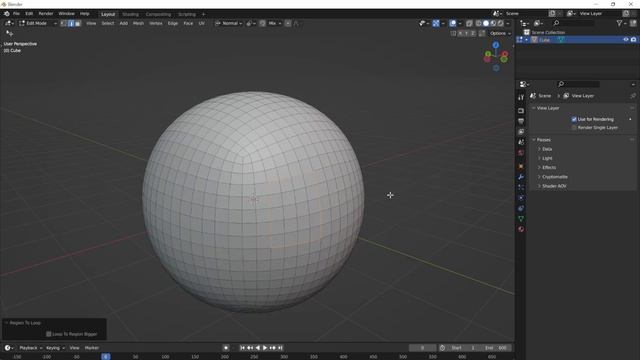Switch to wireframe viewport shading

click(x=478, y=23)
